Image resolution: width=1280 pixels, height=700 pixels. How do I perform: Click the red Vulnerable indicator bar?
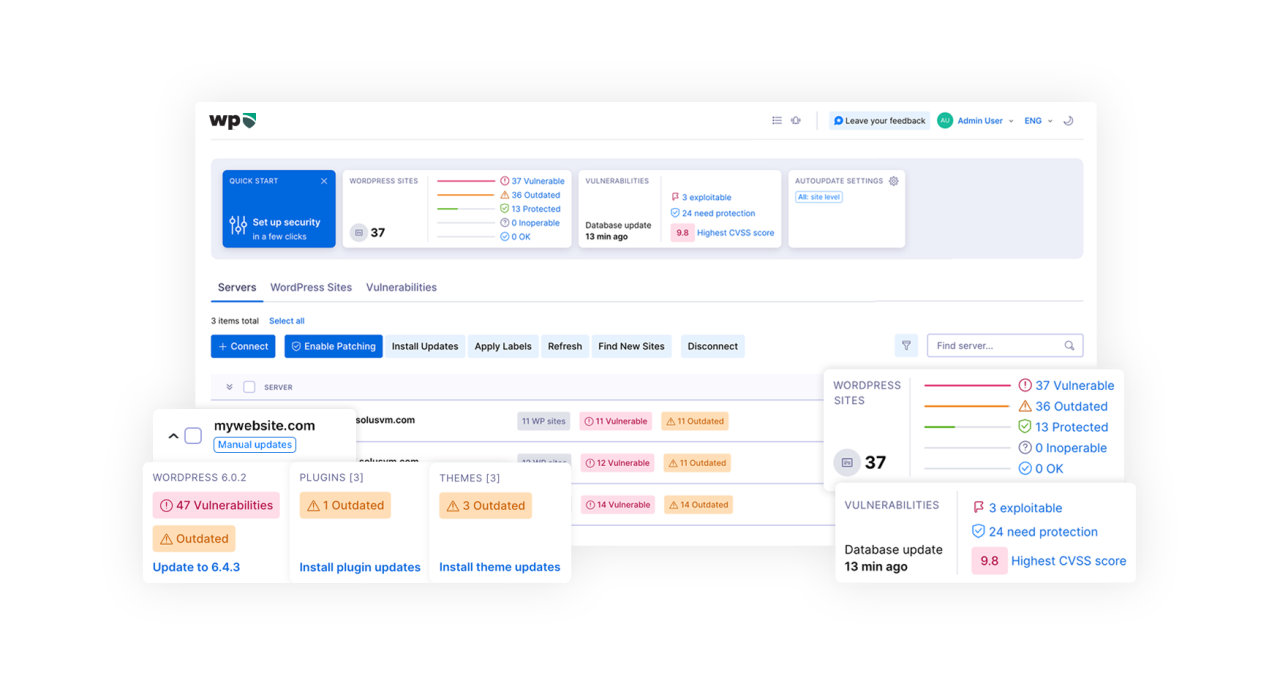point(465,181)
